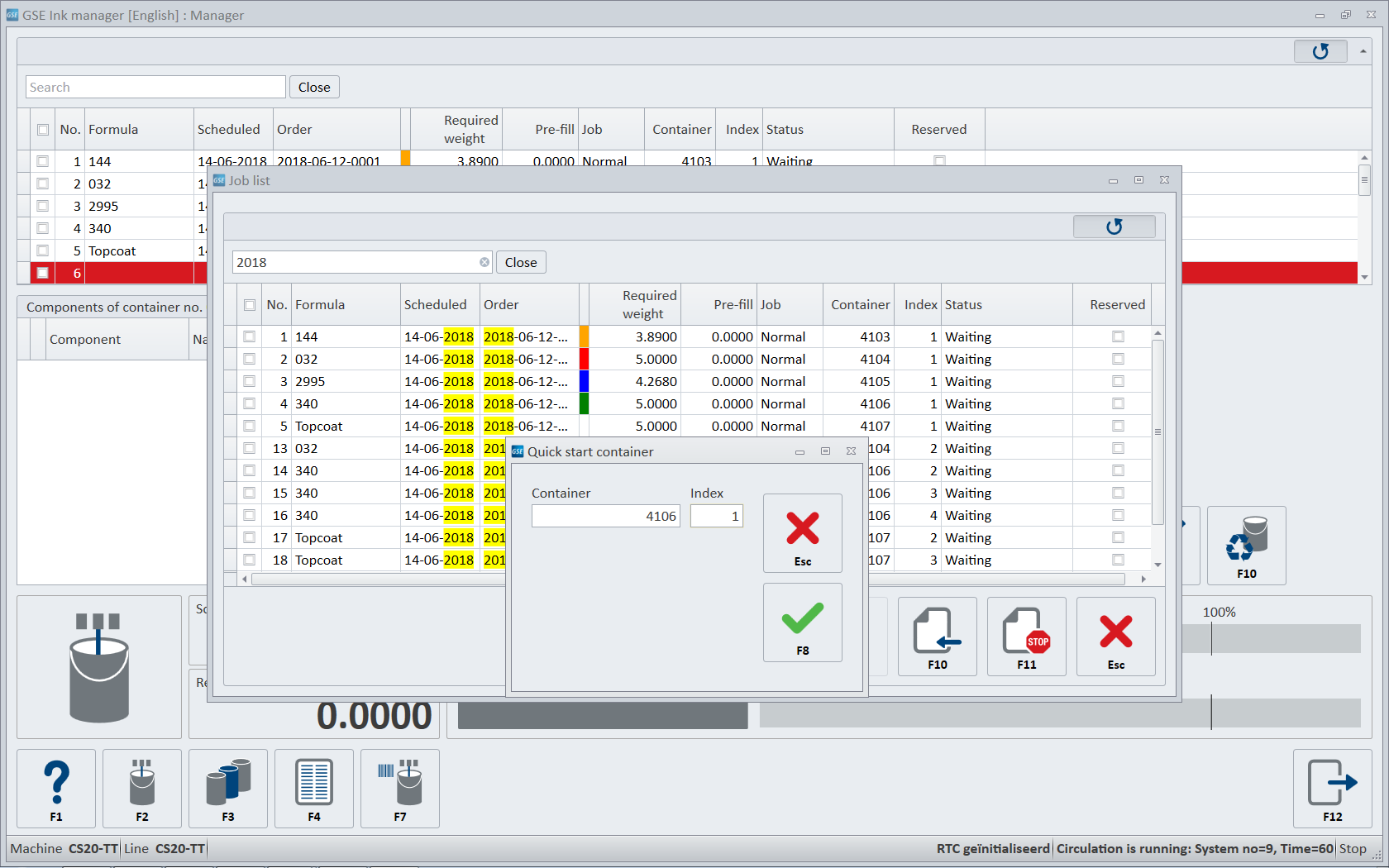The width and height of the screenshot is (1389, 868).
Task: Click the F2 bucket dispensing icon
Action: point(142,789)
